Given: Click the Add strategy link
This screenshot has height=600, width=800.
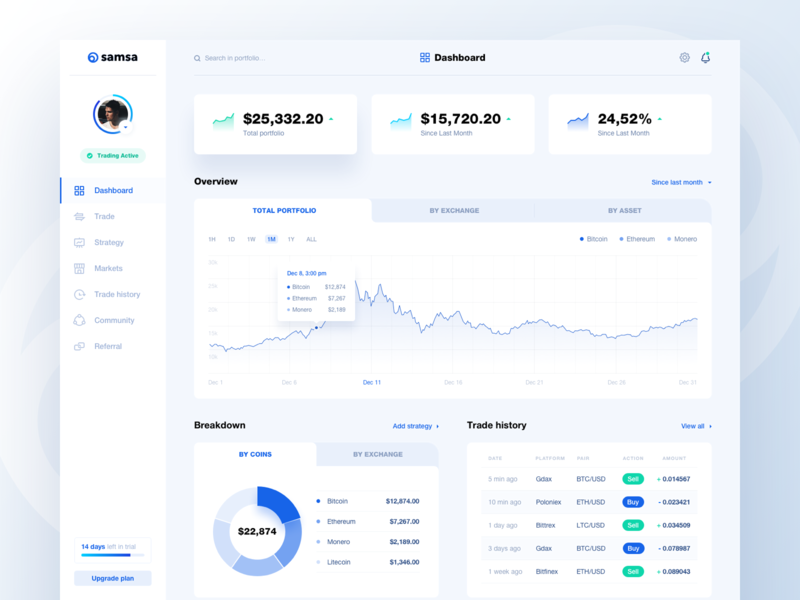Looking at the screenshot, I should (415, 426).
